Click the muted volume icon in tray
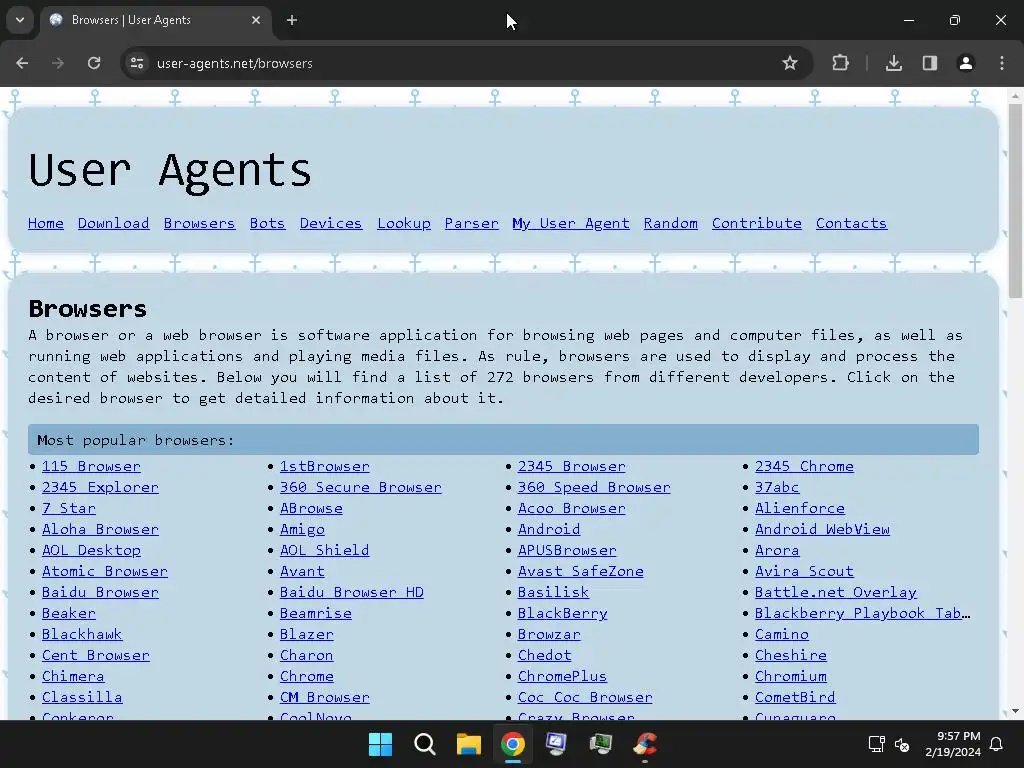The height and width of the screenshot is (768, 1024). point(902,744)
